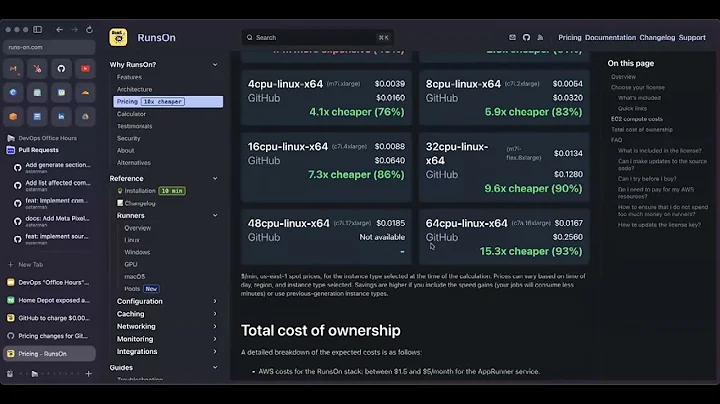Open the pinned shortcut right of Gmail
Screen dimensions: 720x404
[37, 69]
